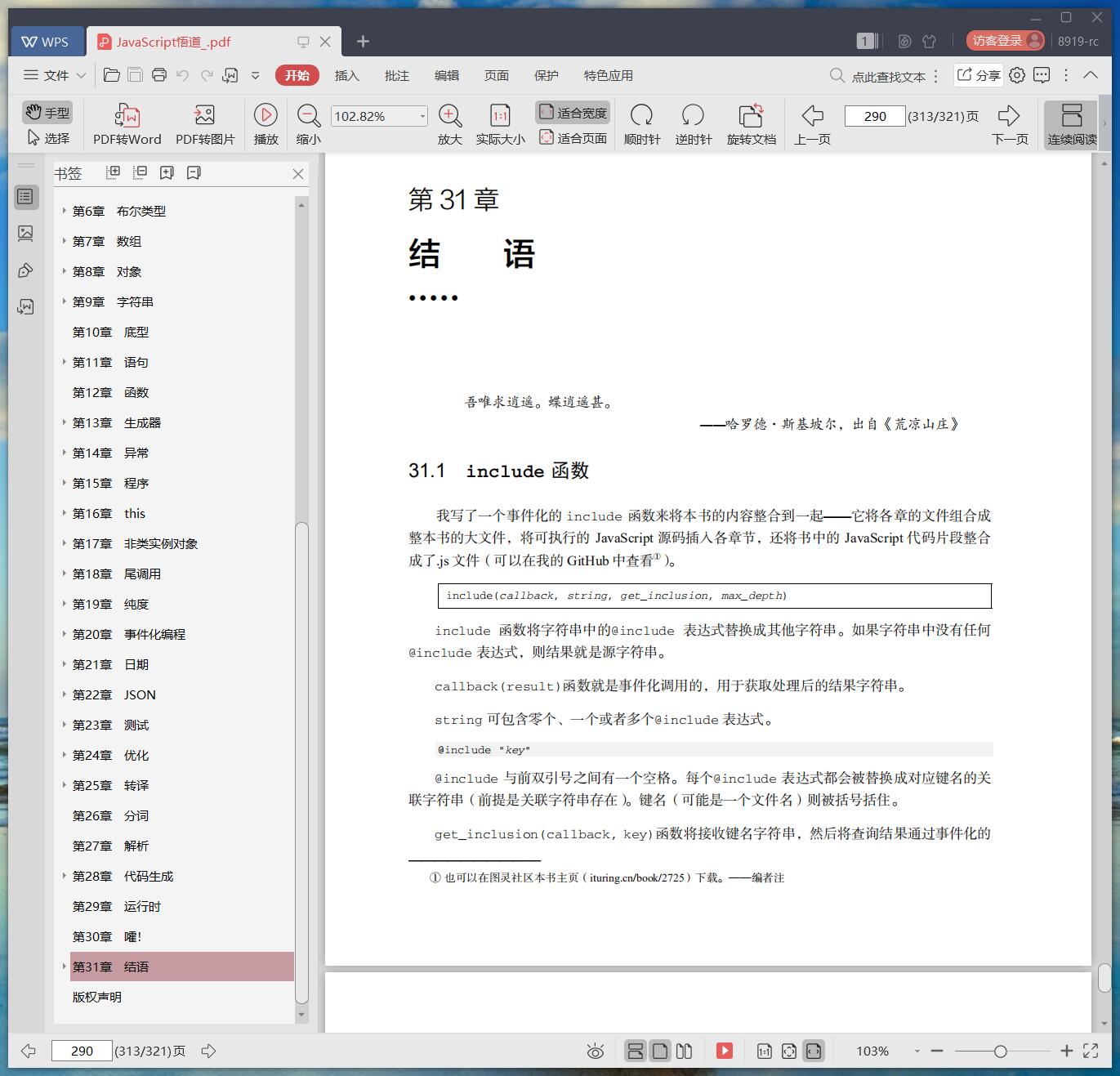This screenshot has width=1120, height=1076.
Task: Click the zoom slider handle in status bar
Action: tap(1000, 1051)
